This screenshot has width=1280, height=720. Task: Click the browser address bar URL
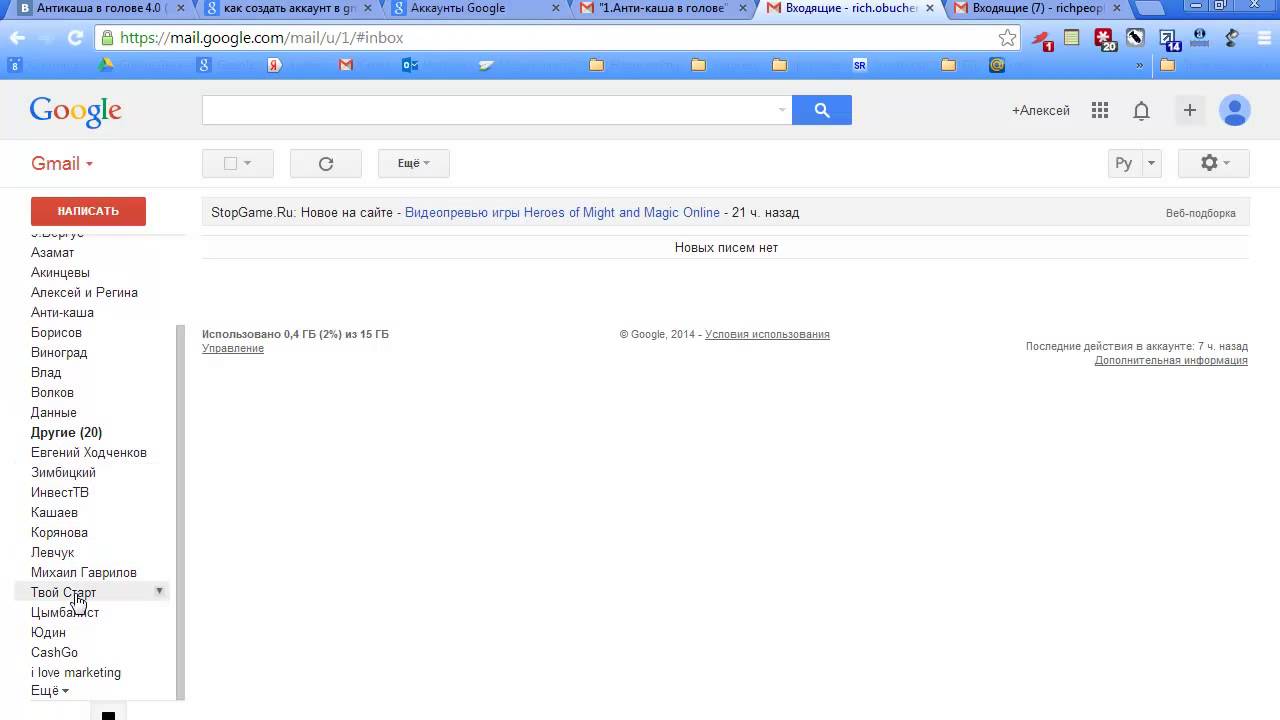(261, 38)
